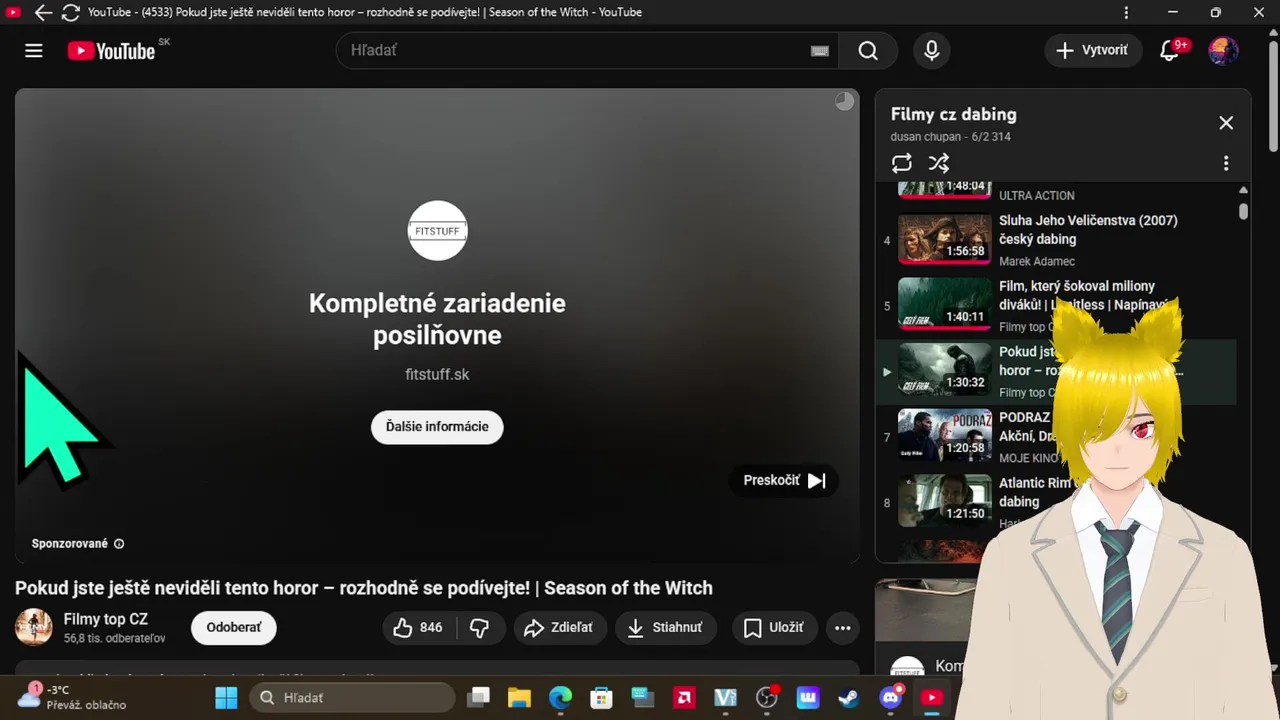Select the currently playing 1:30:32 thumbnail
This screenshot has height=720, width=1280.
pyautogui.click(x=944, y=369)
